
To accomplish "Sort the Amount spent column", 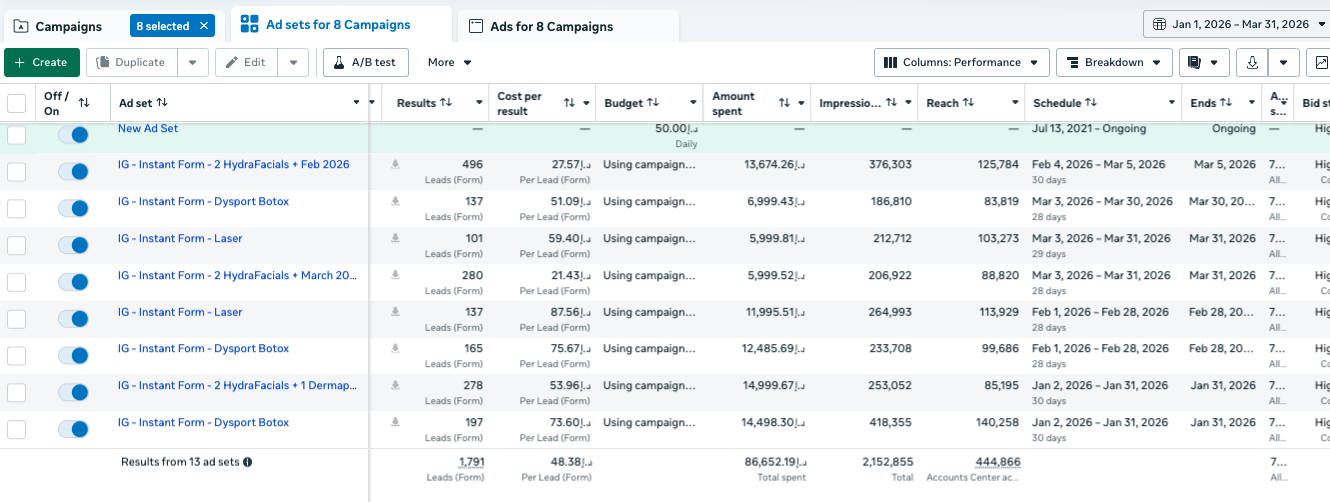I will [785, 103].
